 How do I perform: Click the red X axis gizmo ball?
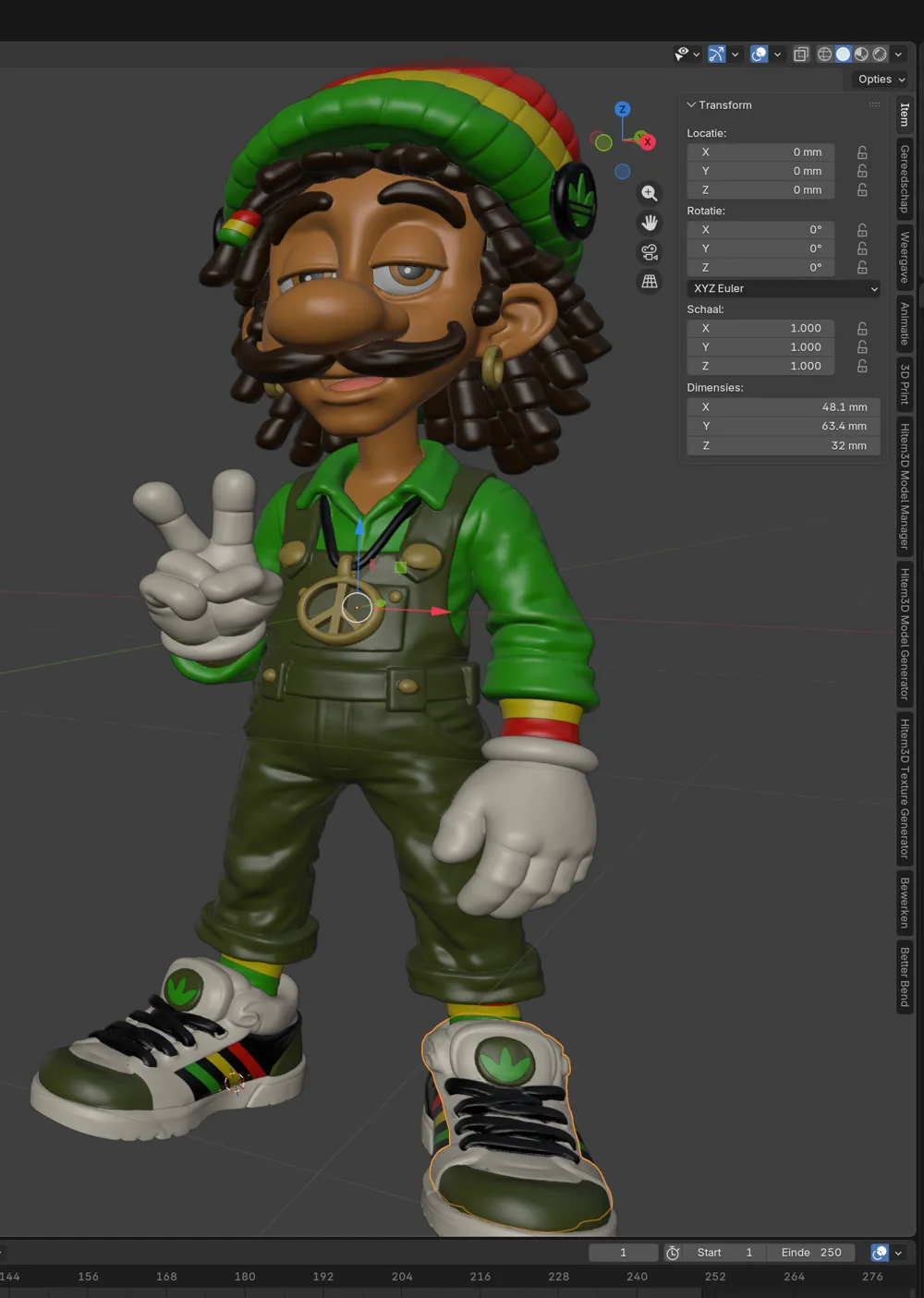(648, 141)
